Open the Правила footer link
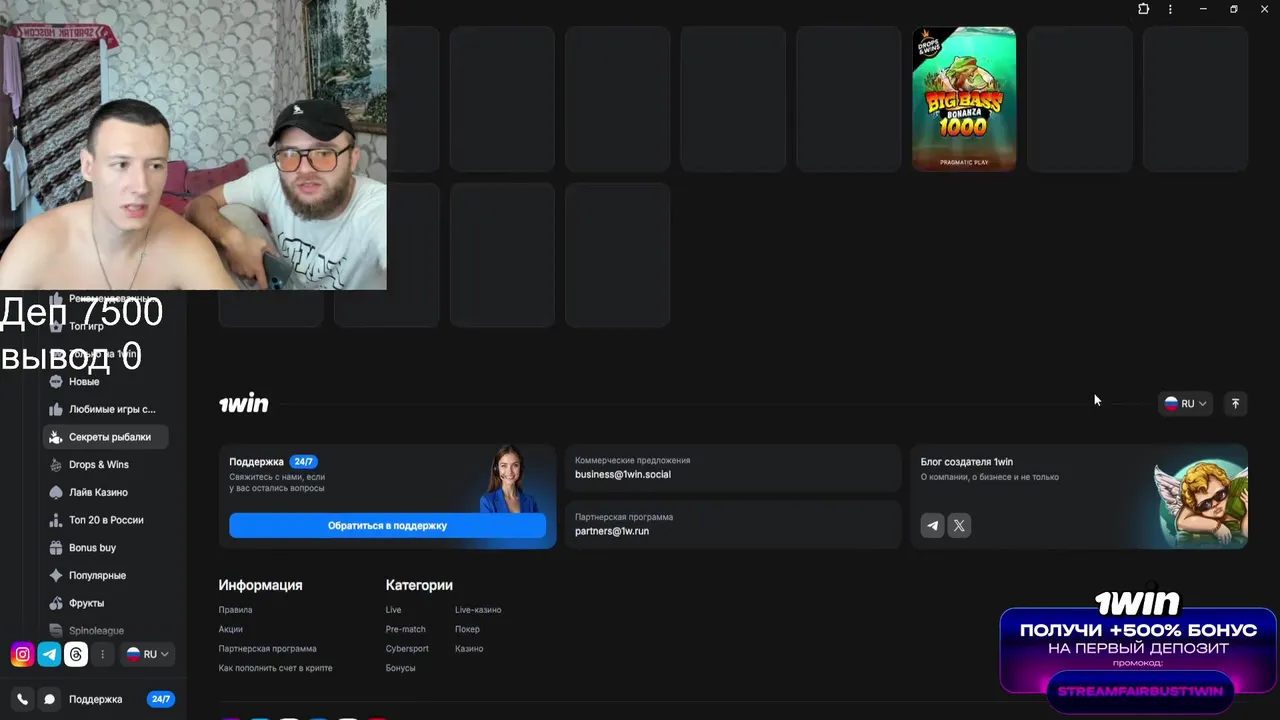 point(235,610)
